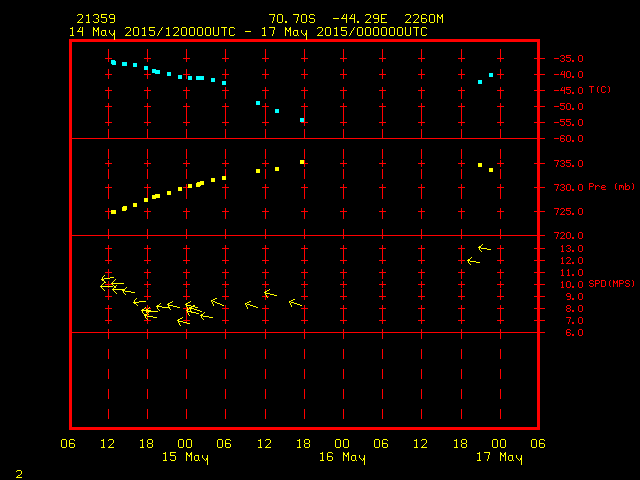Click the leftmost yellow pressure data point

click(113, 212)
